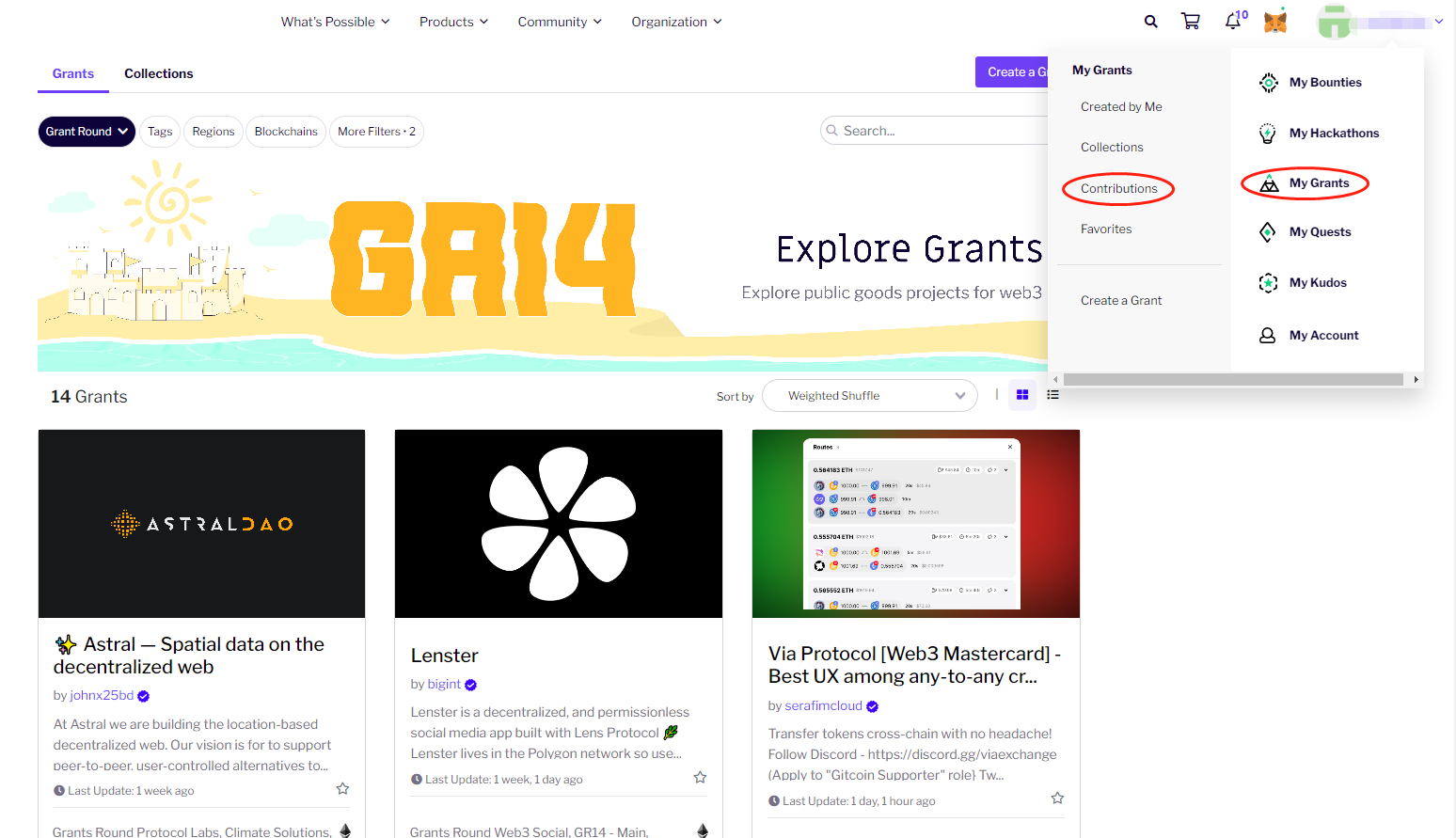Open the shopping cart icon
Screen dimensions: 1456x838
pos(1190,22)
